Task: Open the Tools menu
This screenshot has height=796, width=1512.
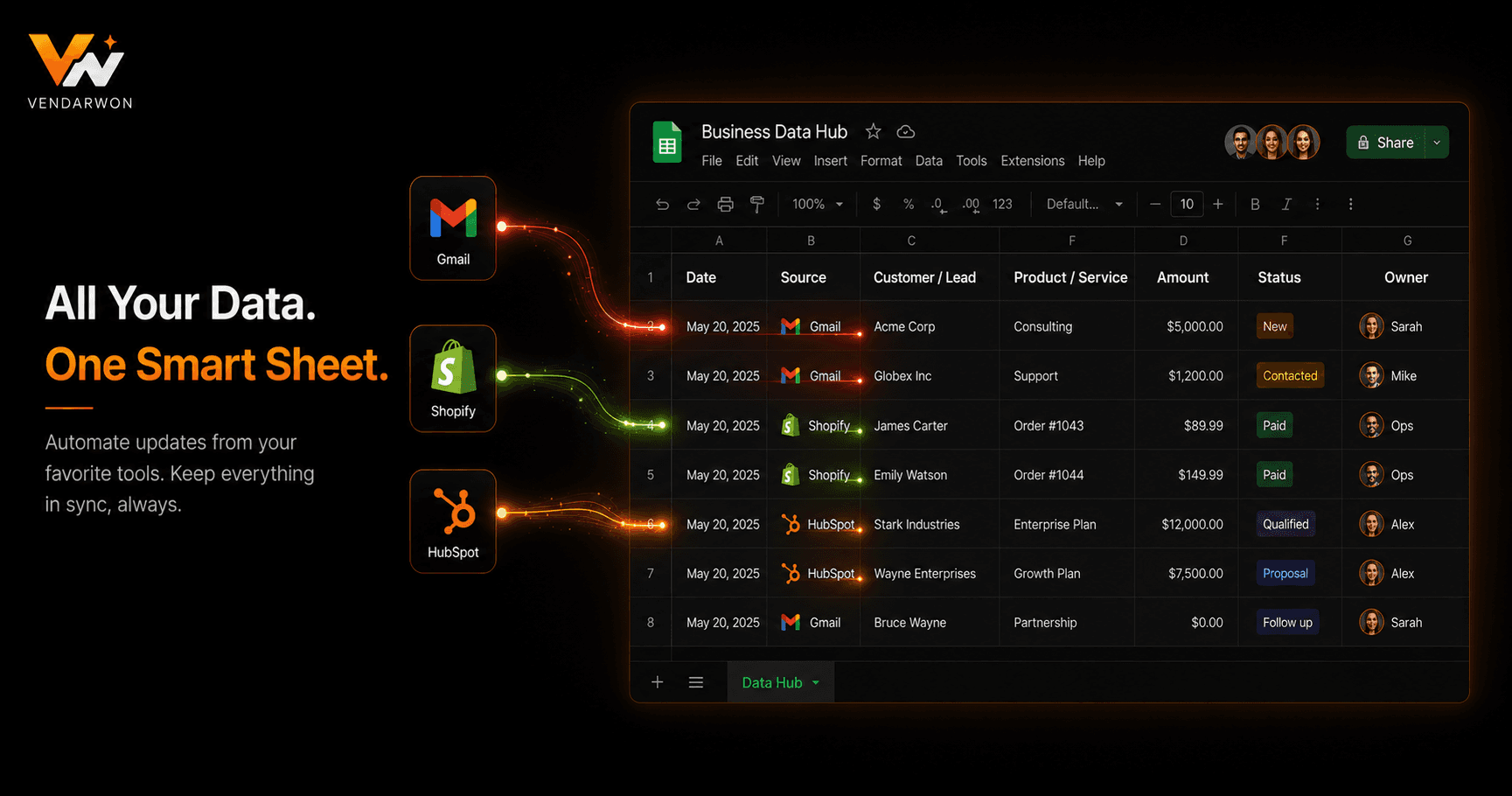Action: 971,161
